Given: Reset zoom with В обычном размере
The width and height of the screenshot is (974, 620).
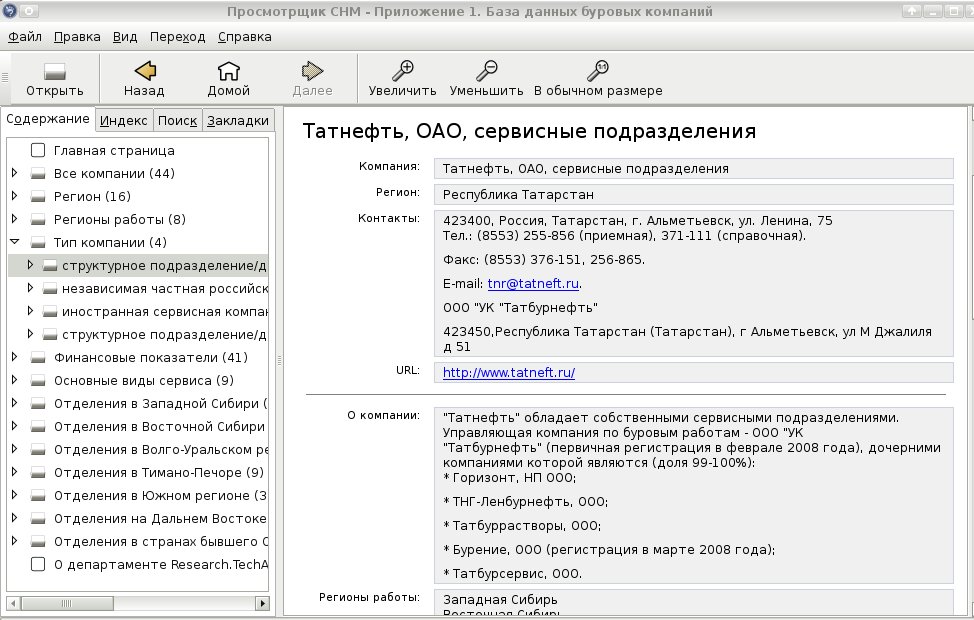Looking at the screenshot, I should point(598,71).
